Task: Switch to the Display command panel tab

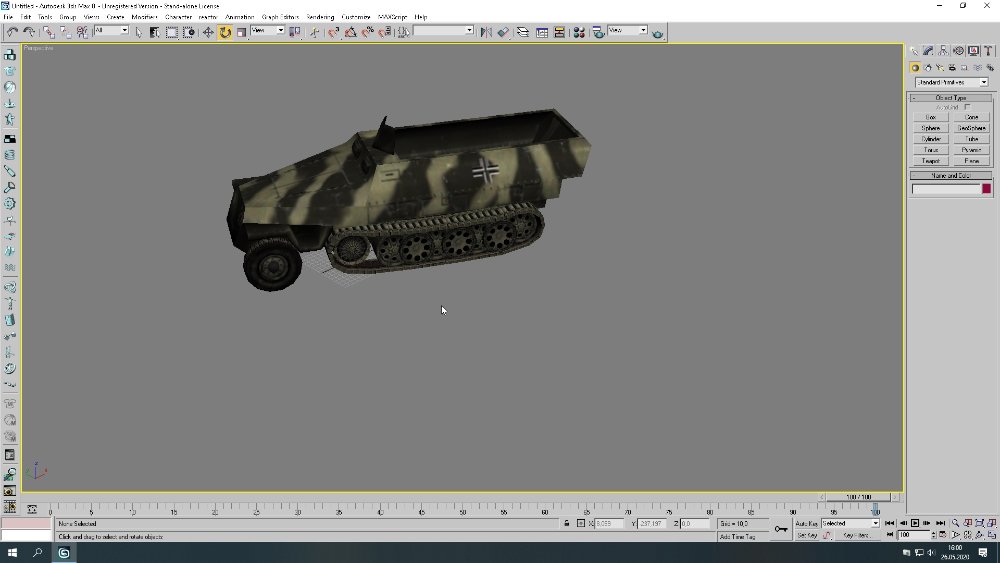Action: point(973,51)
